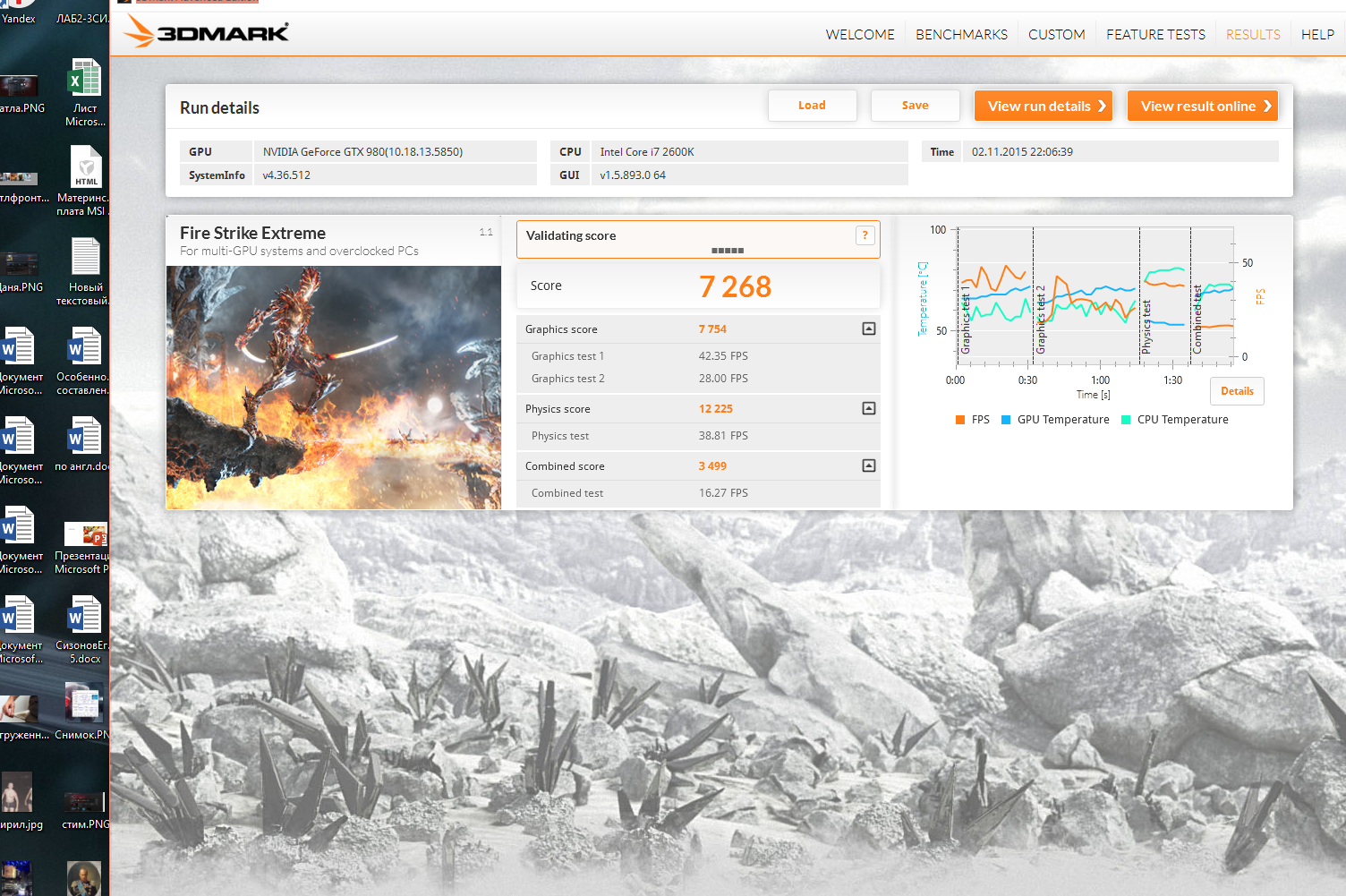
Task: Click the 7 268 overall score value
Action: 735,286
